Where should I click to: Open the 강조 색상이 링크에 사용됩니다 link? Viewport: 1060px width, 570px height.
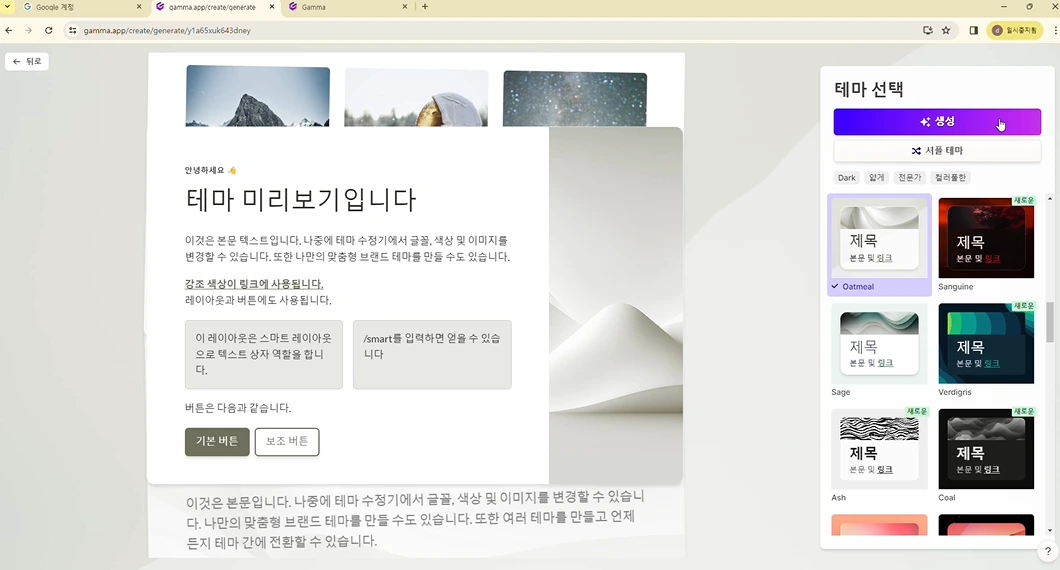[x=254, y=284]
